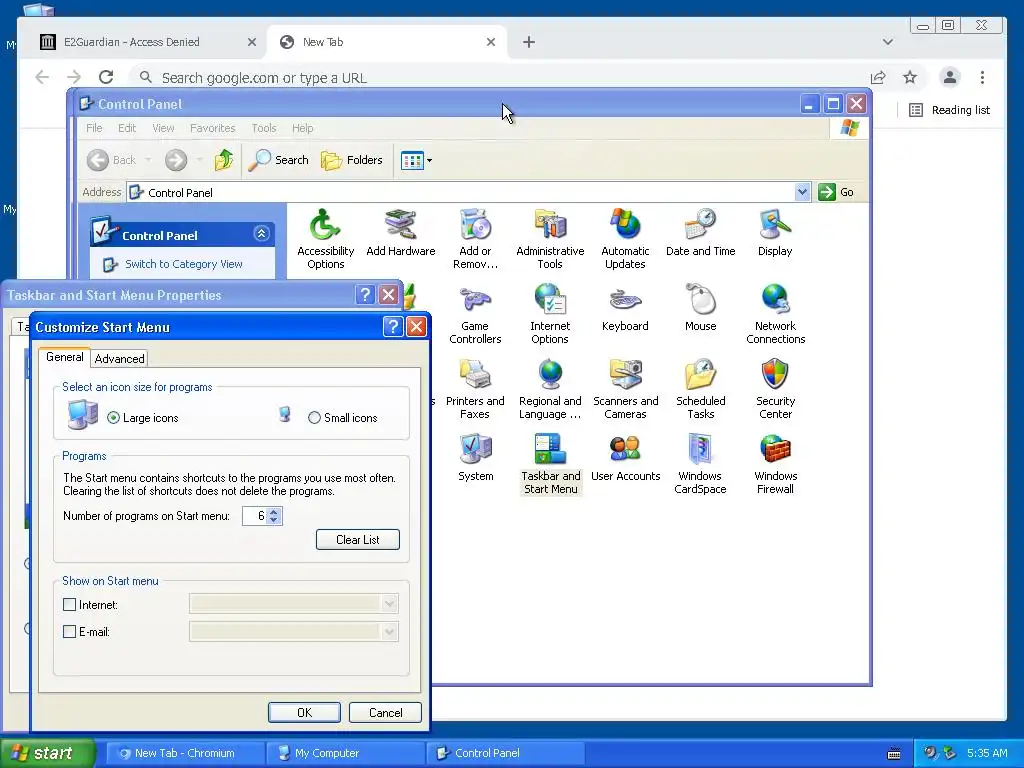1024x768 pixels.
Task: Switch to the New Tab - Chromium taskbar button
Action: point(185,753)
